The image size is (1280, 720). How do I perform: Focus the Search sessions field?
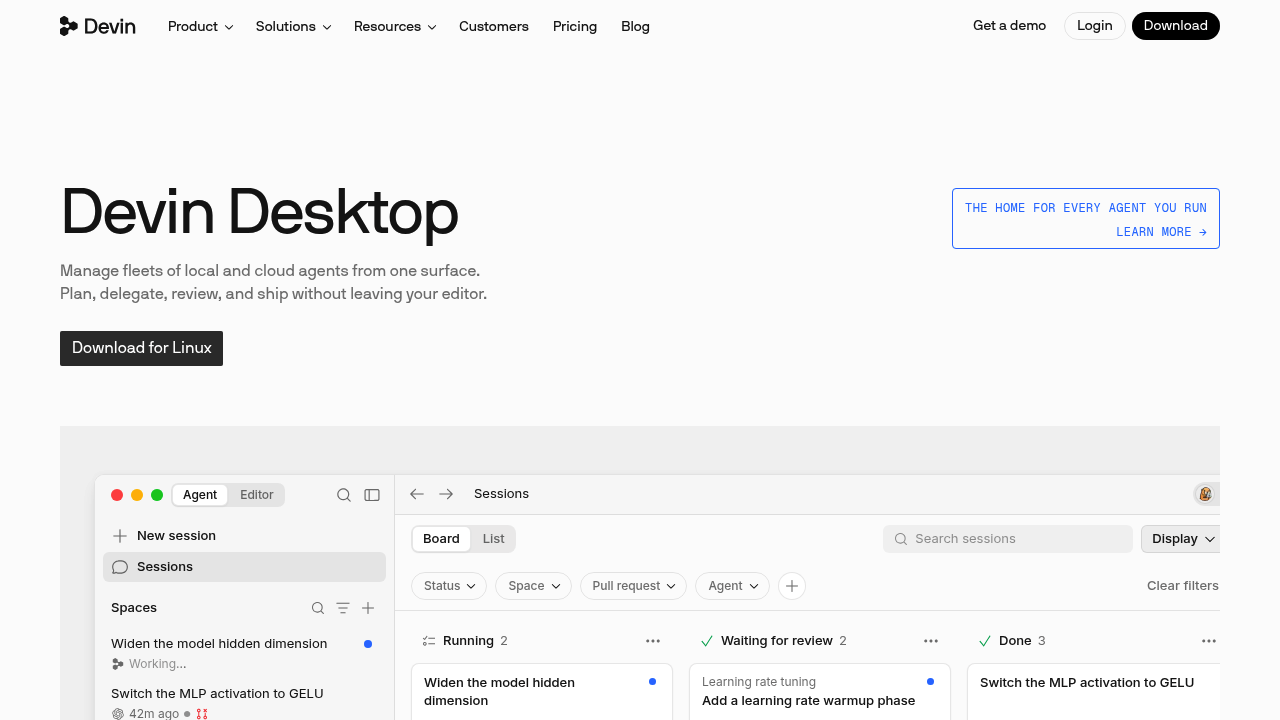1008,539
